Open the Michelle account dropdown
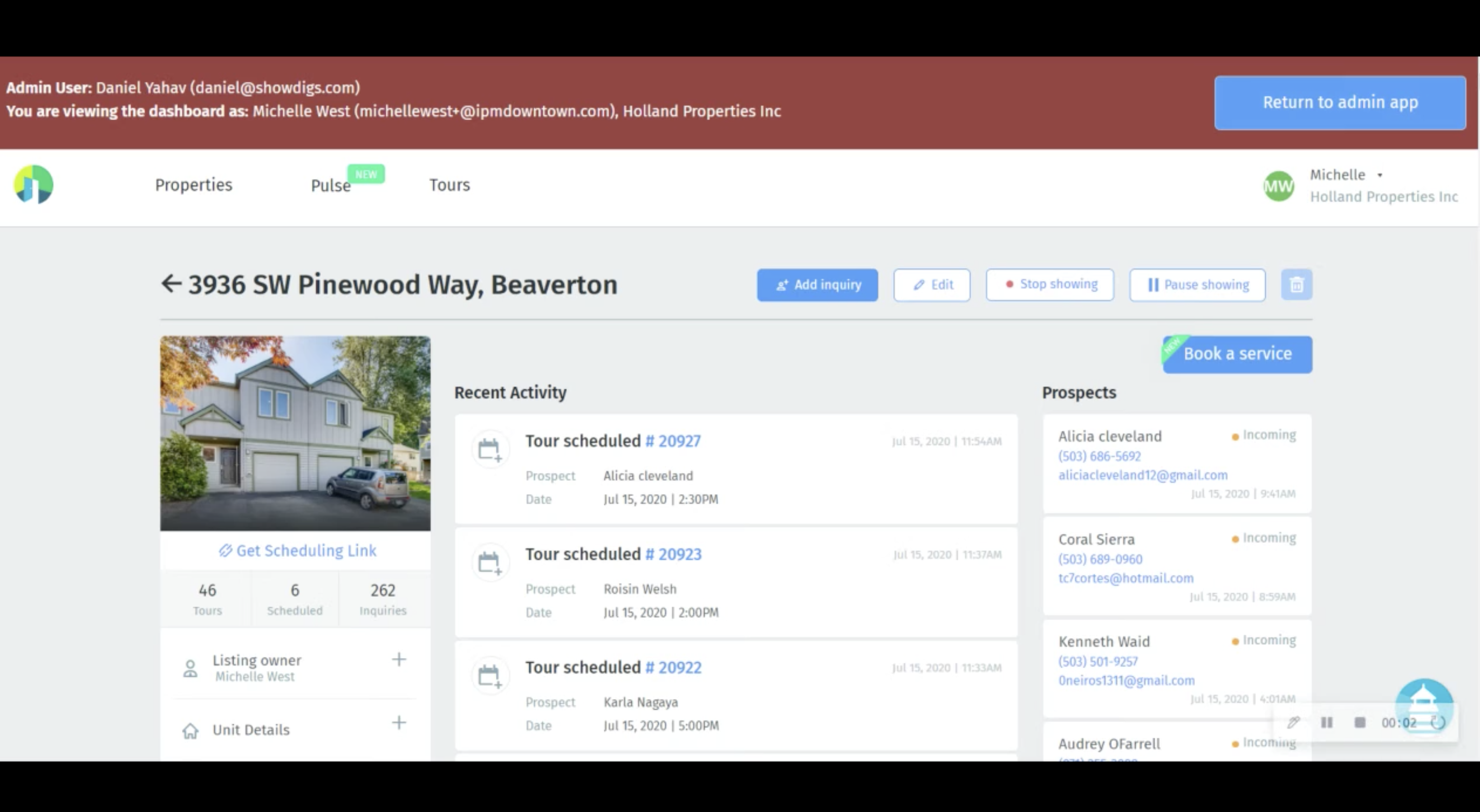The height and width of the screenshot is (812, 1480). (1346, 175)
